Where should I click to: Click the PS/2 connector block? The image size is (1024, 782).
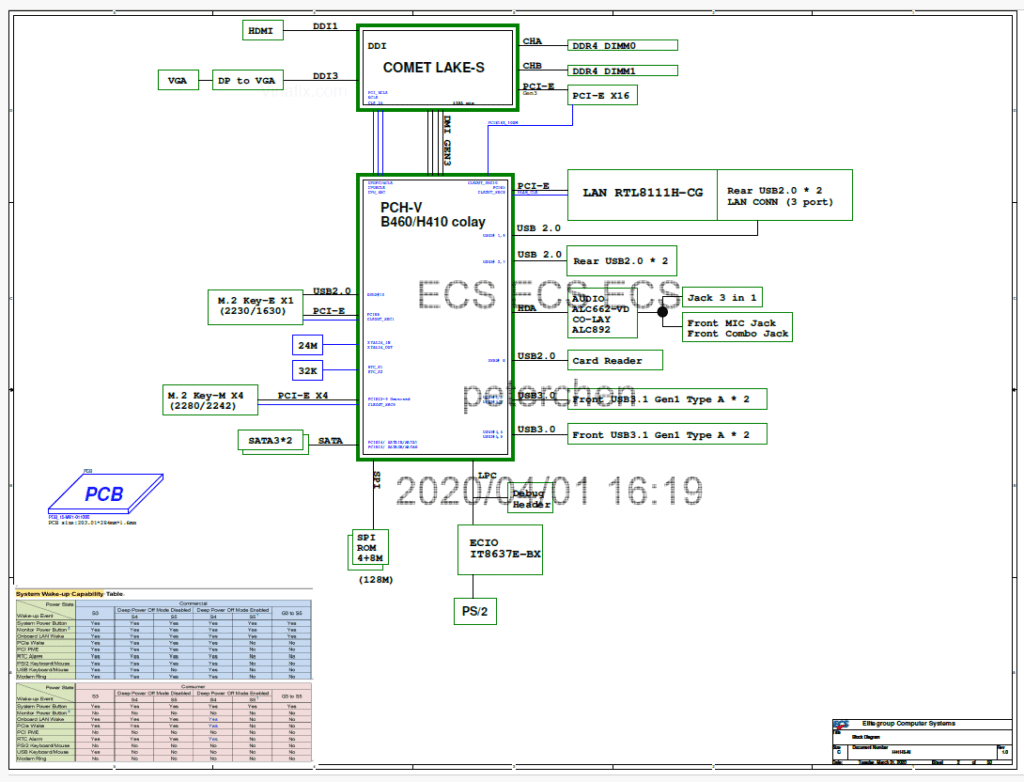coord(474,610)
